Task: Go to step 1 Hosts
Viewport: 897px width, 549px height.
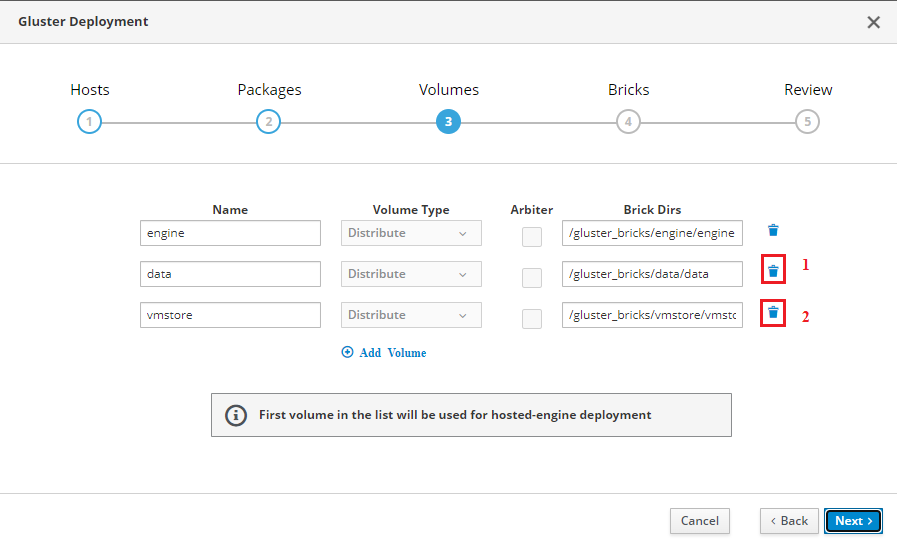Action: 89,122
